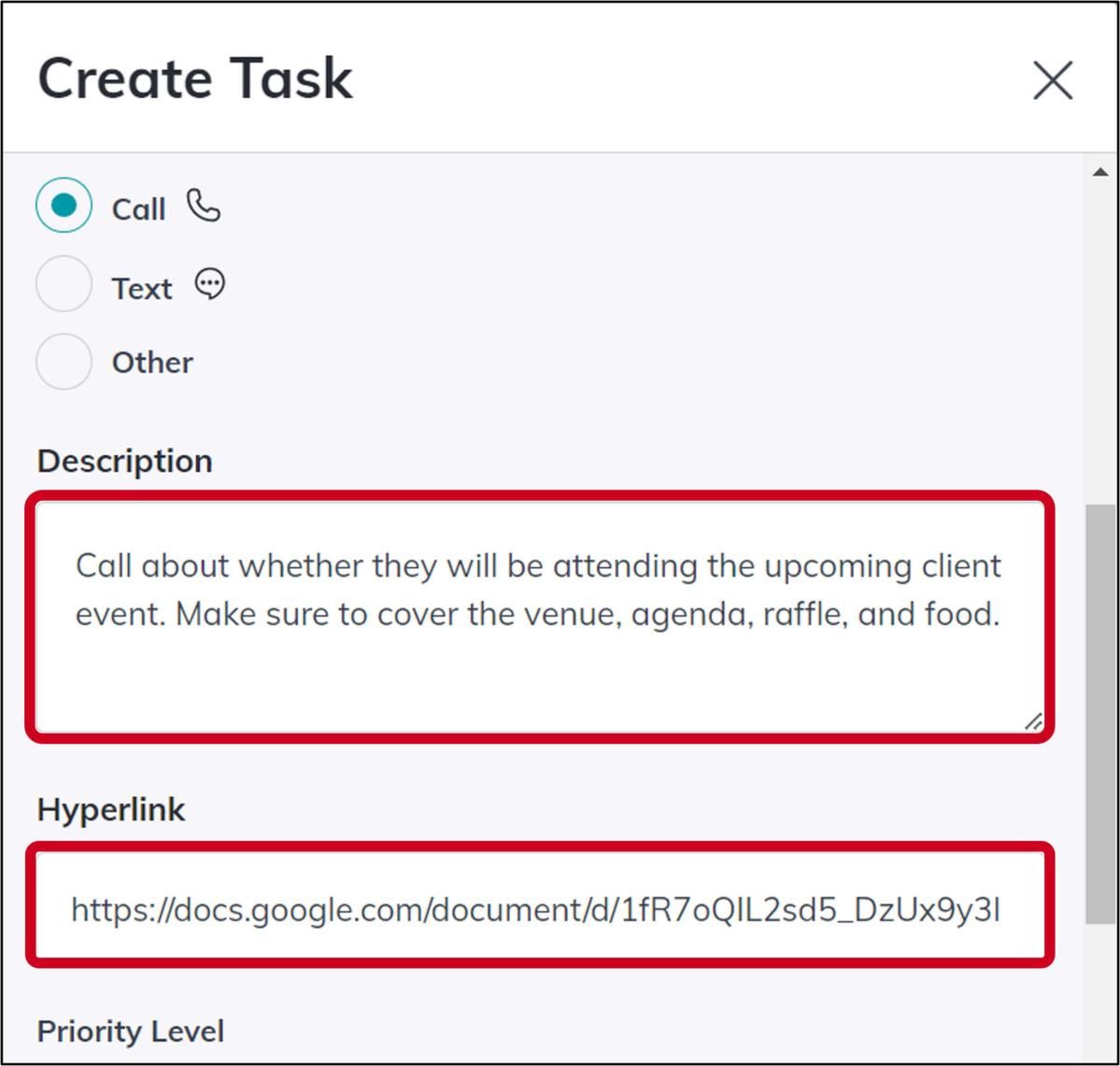Image resolution: width=1120 pixels, height=1066 pixels.
Task: Click the Create Task dialog title
Action: 195,78
